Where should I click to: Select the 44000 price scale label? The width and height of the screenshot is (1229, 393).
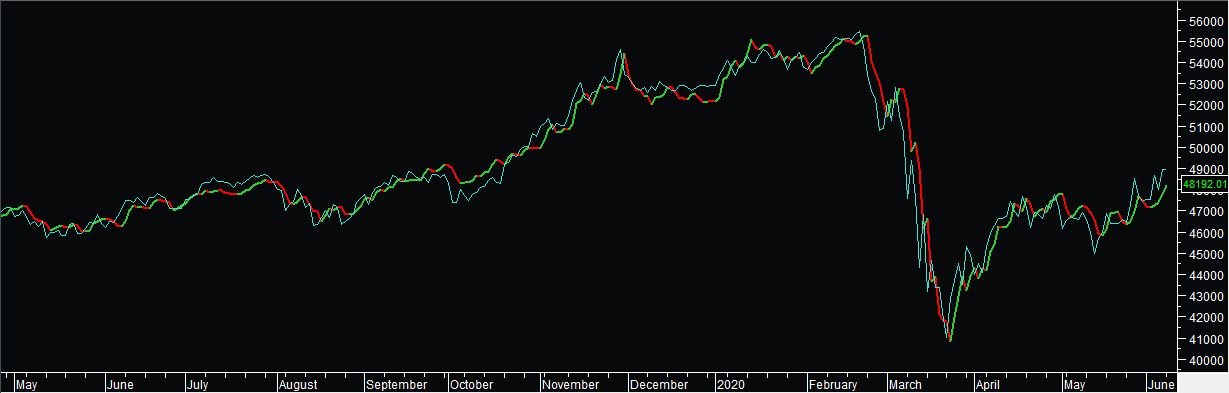point(1206,275)
